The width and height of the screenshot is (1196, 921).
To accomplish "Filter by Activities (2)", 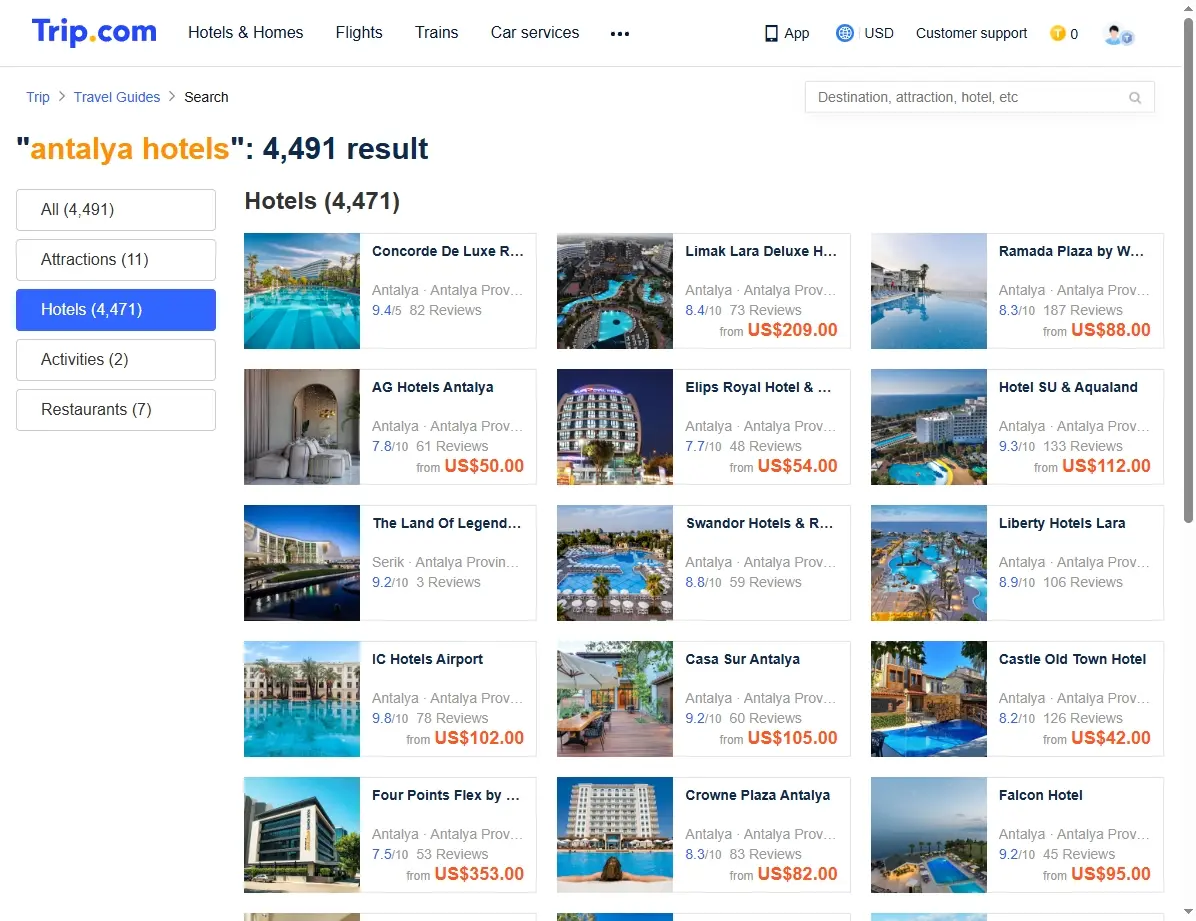I will [x=116, y=359].
